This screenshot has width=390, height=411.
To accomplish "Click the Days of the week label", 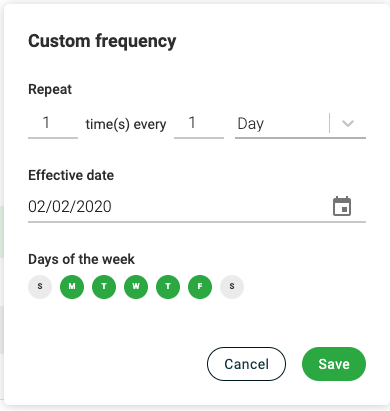I will point(81,259).
